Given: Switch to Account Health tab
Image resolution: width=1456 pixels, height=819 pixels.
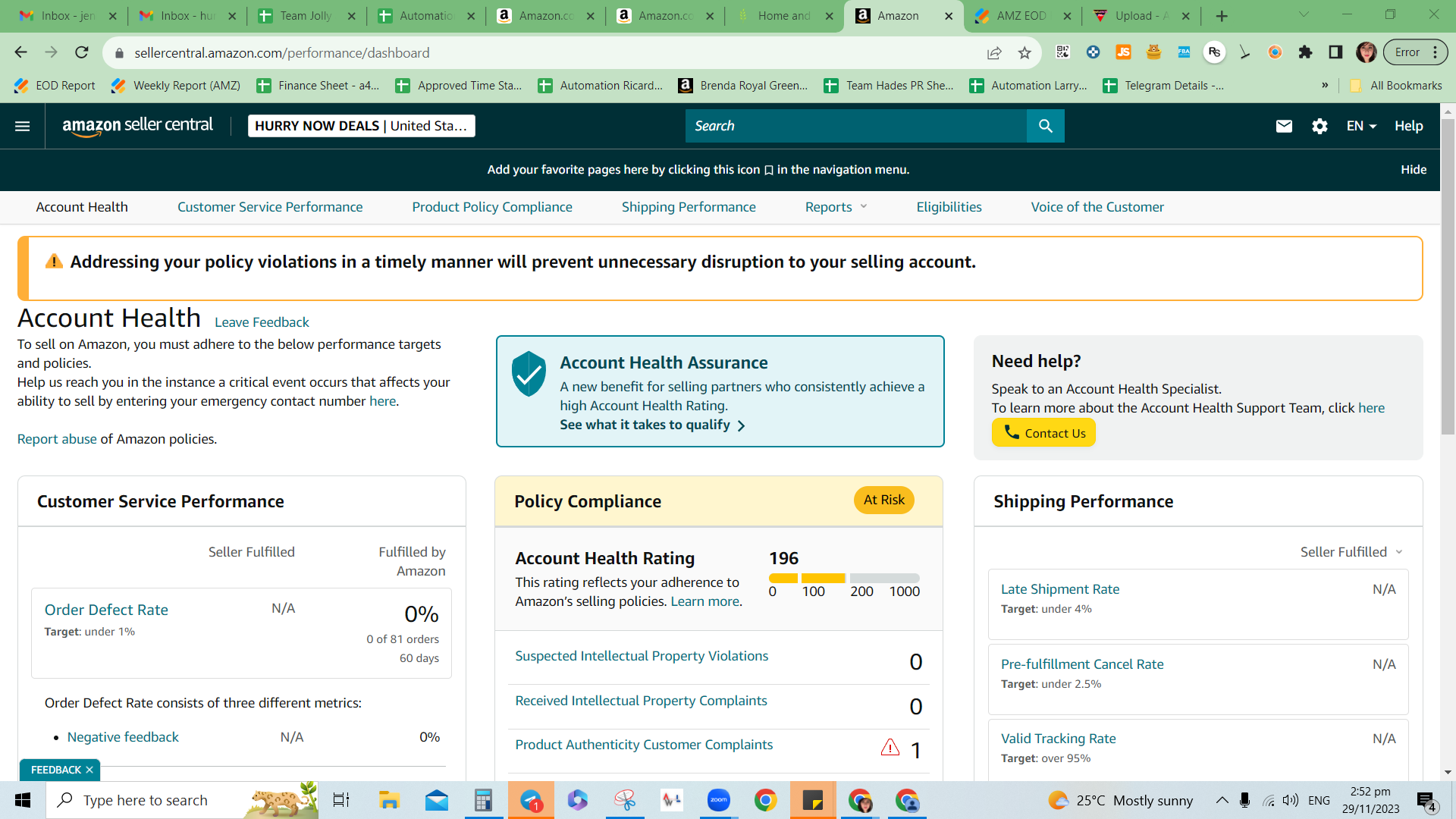Looking at the screenshot, I should [x=82, y=207].
